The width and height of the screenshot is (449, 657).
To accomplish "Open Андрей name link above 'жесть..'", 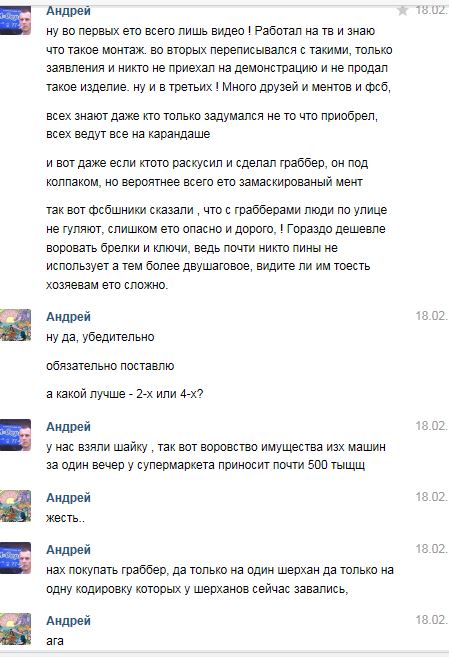I will point(68,498).
